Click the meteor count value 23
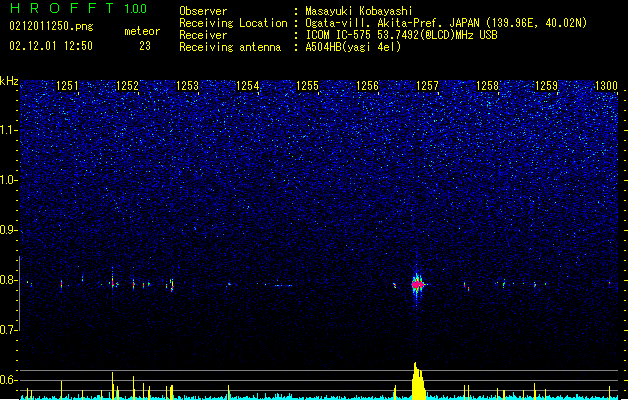Screen dimensions: 629x400 pyautogui.click(x=145, y=46)
